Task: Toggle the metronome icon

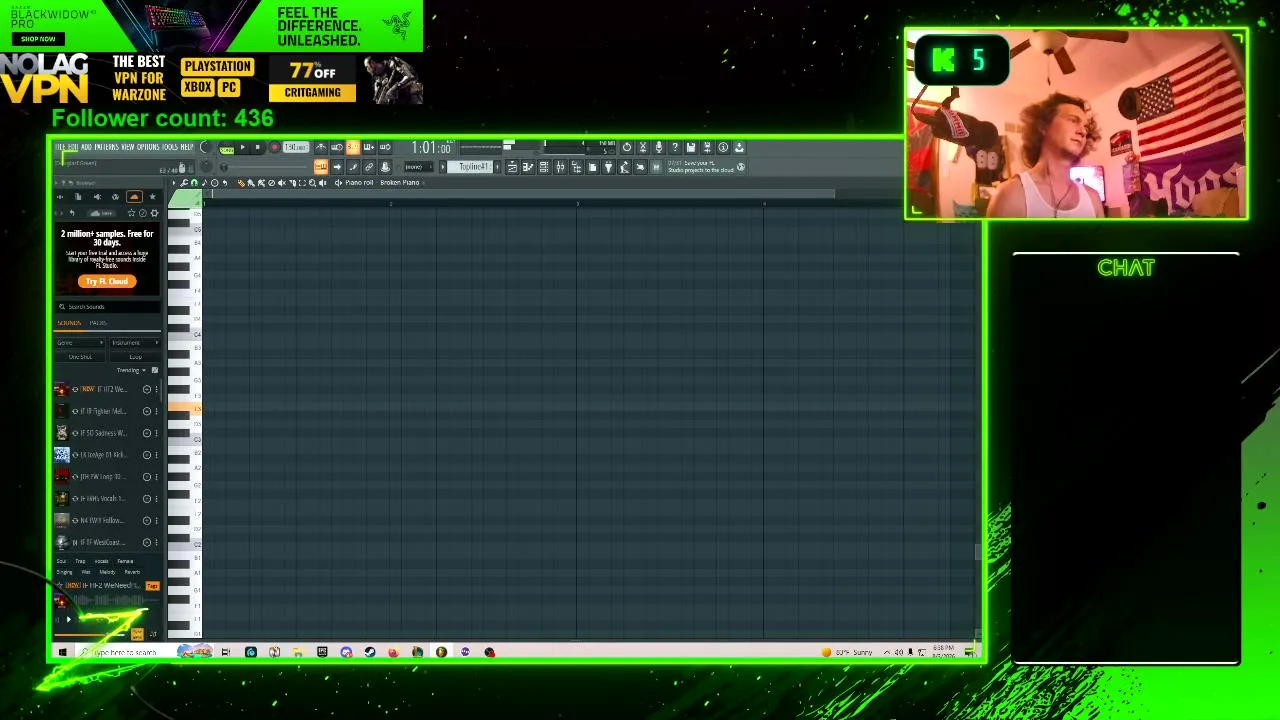Action: [x=320, y=147]
